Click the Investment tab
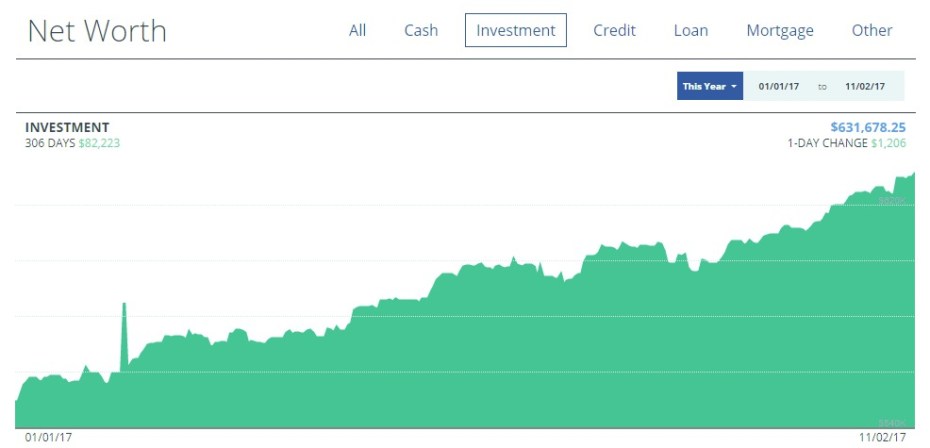 point(515,31)
